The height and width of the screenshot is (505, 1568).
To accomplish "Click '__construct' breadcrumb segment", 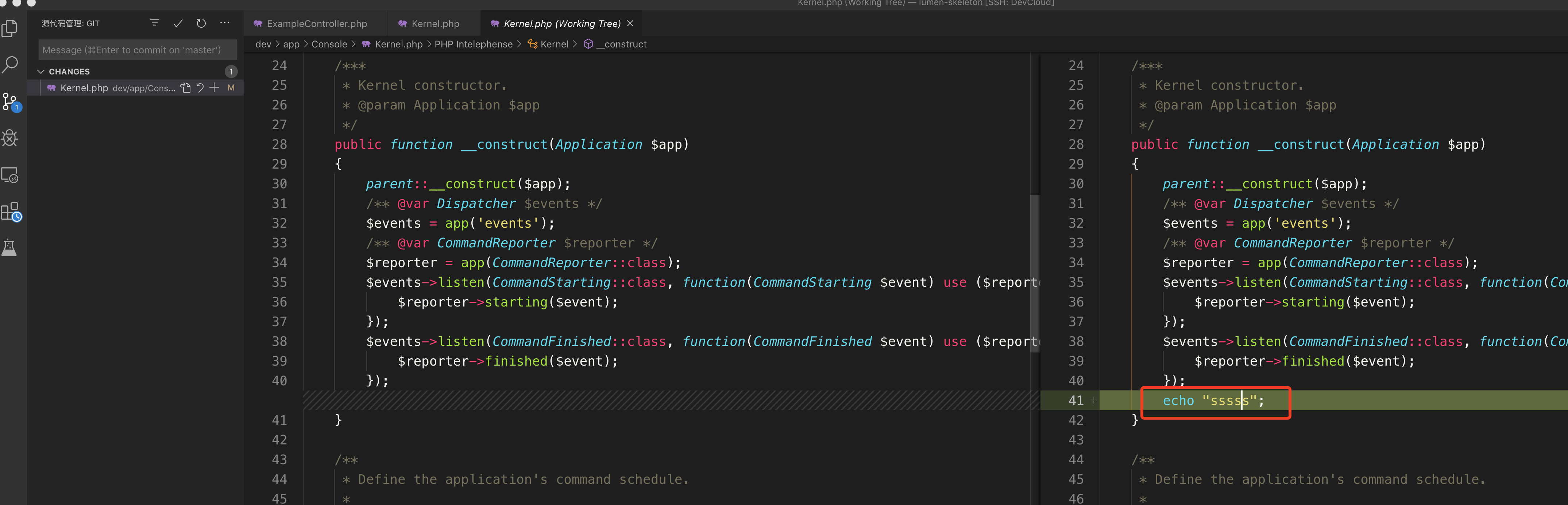I will point(622,44).
